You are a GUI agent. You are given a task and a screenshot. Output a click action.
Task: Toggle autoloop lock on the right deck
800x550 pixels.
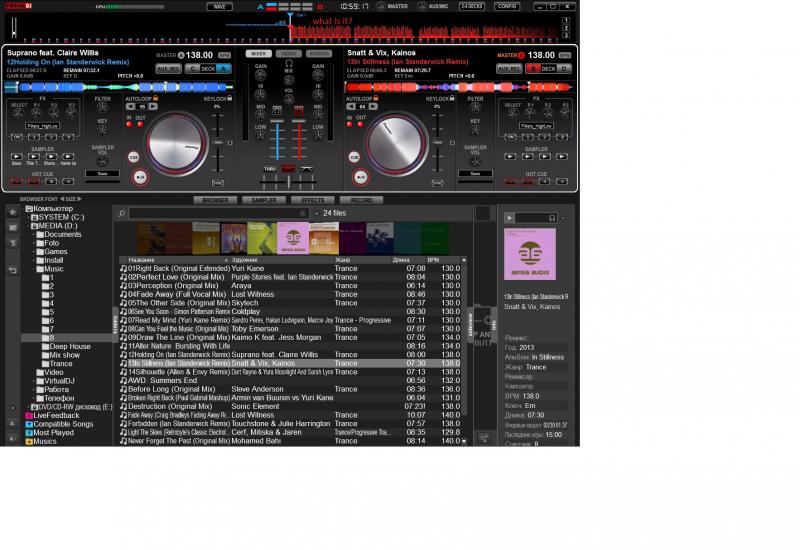pyautogui.click(x=376, y=98)
